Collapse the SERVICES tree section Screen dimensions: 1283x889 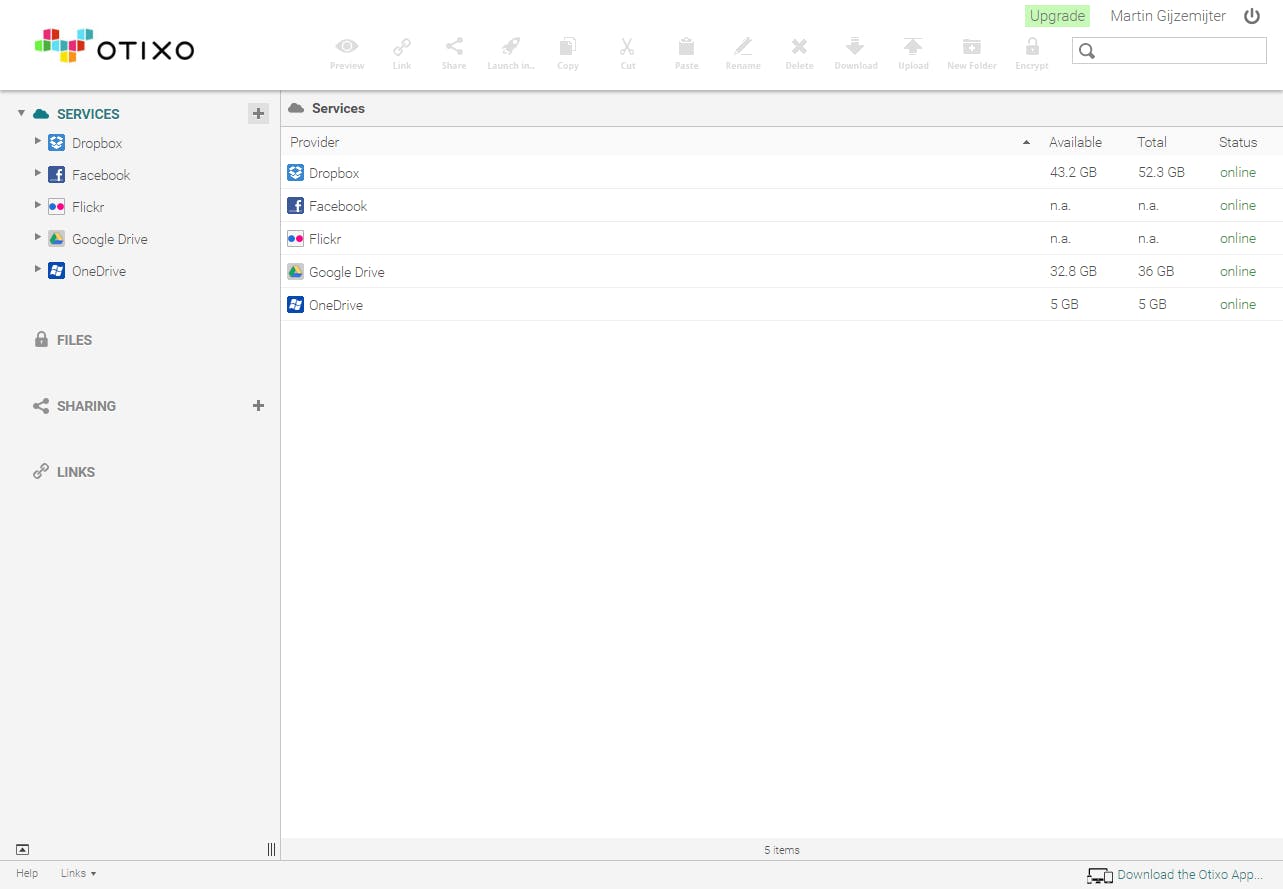point(21,113)
